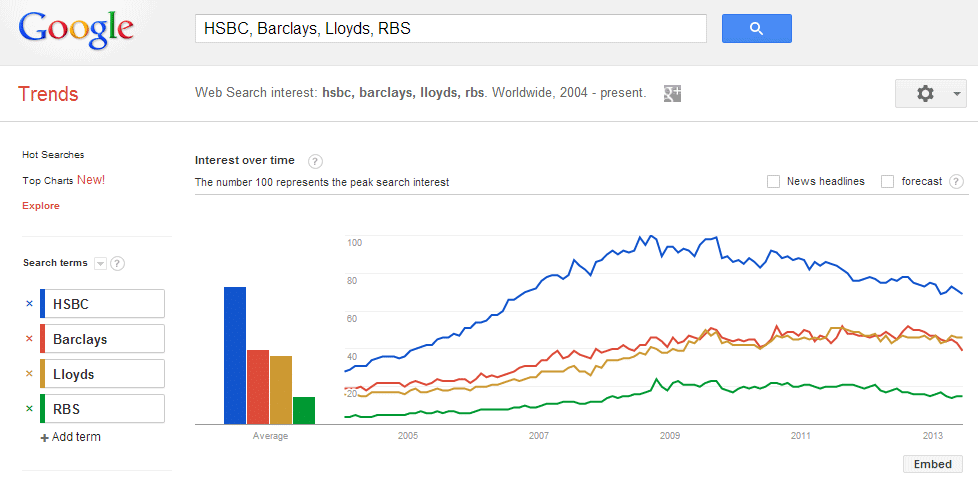Focus the main search query field
Viewport: 978px width, 486px height.
pyautogui.click(x=450, y=29)
